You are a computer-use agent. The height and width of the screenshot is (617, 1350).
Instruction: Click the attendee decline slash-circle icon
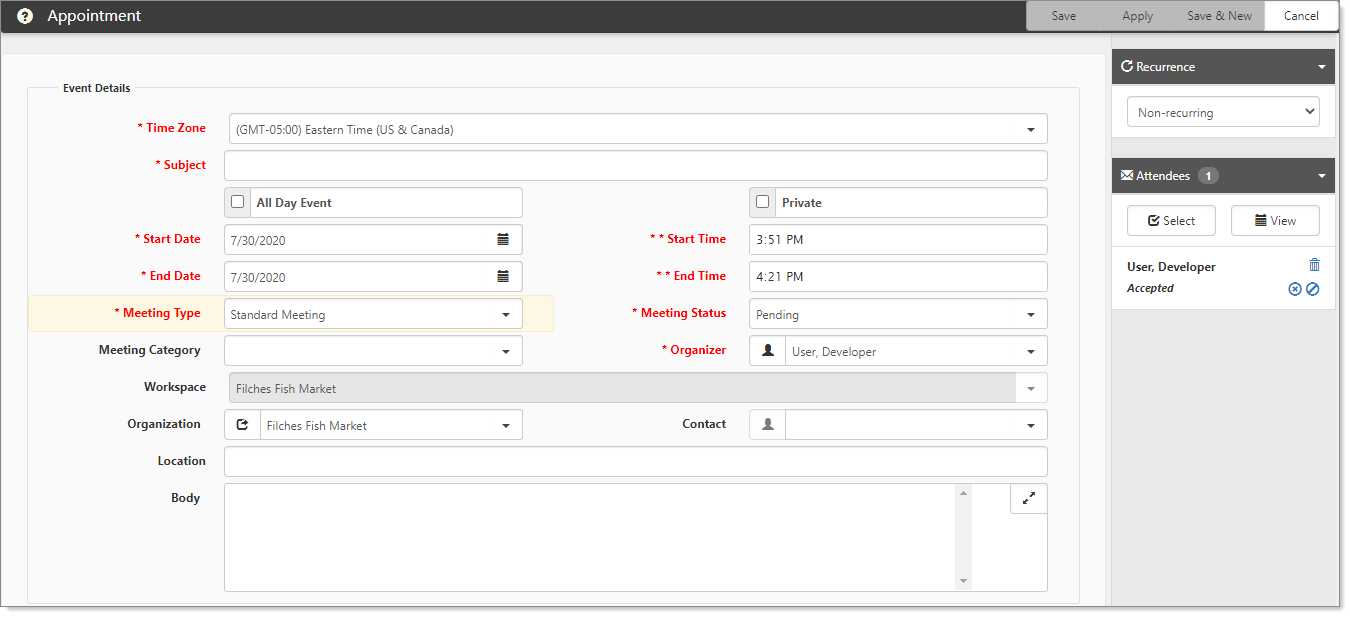1313,289
